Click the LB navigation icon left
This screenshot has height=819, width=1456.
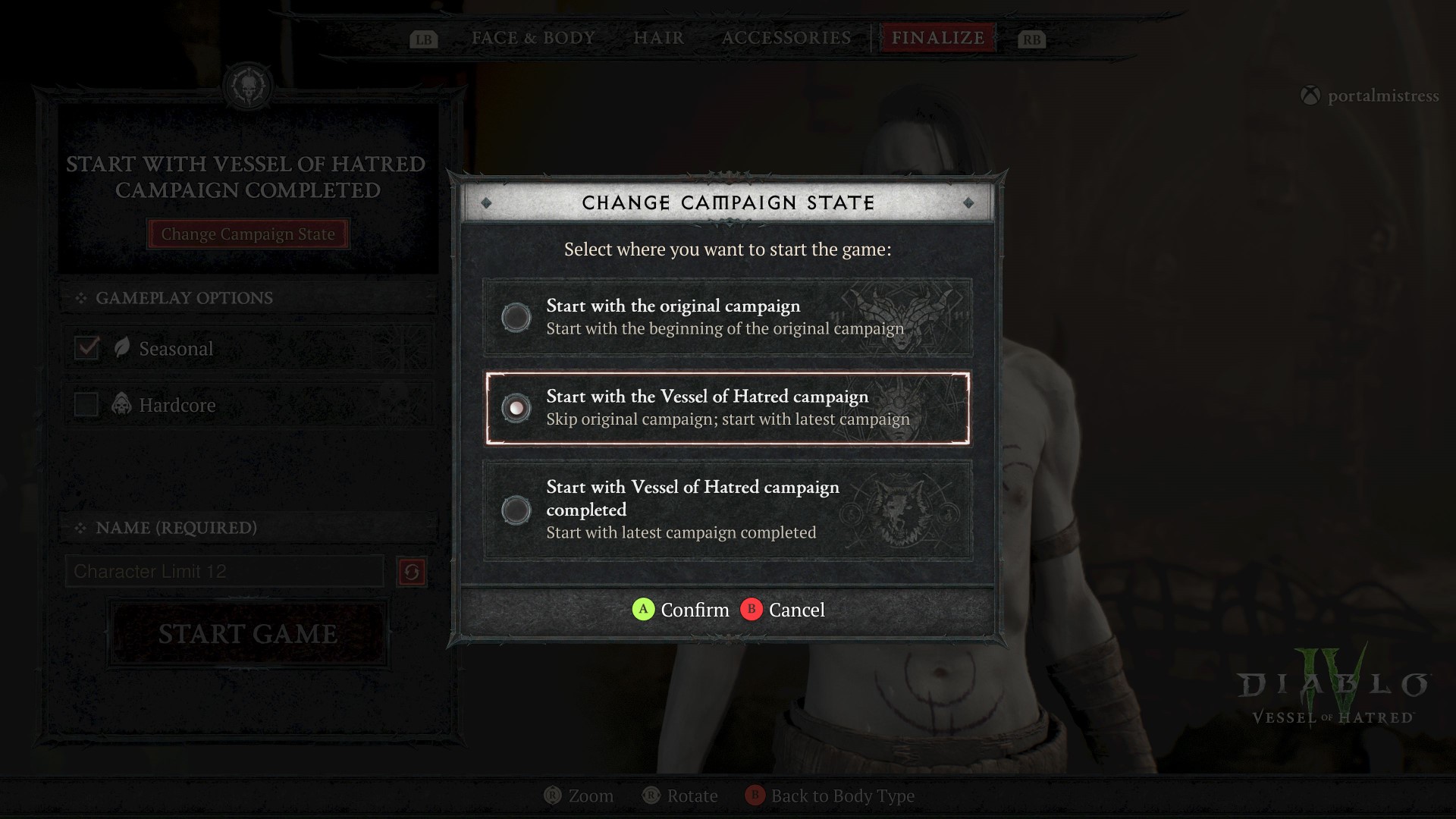click(421, 37)
